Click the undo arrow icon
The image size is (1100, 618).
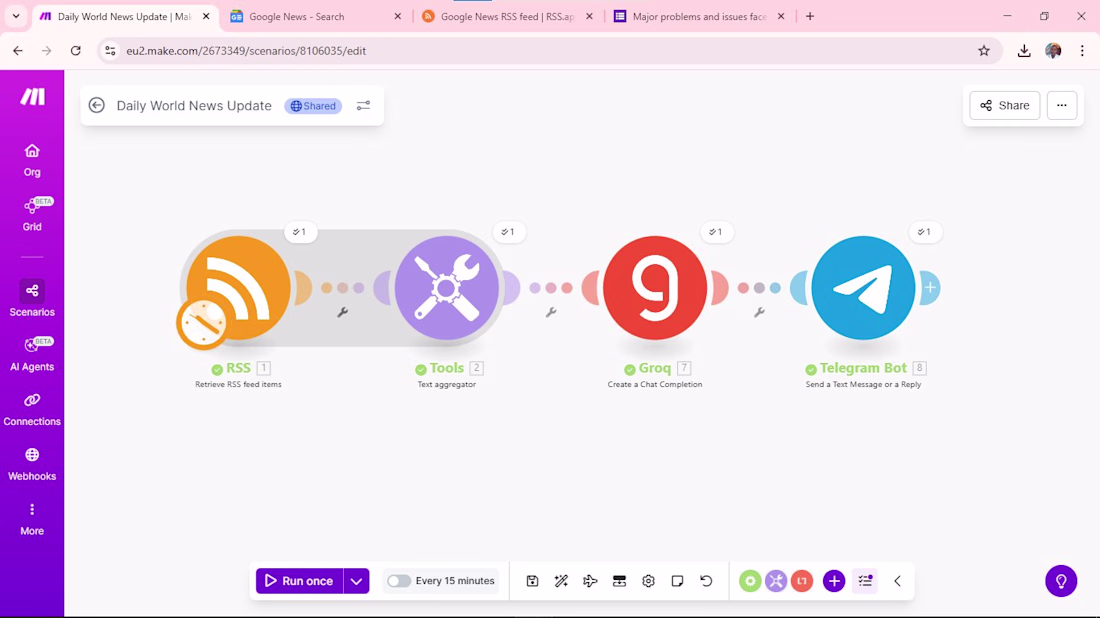point(706,581)
